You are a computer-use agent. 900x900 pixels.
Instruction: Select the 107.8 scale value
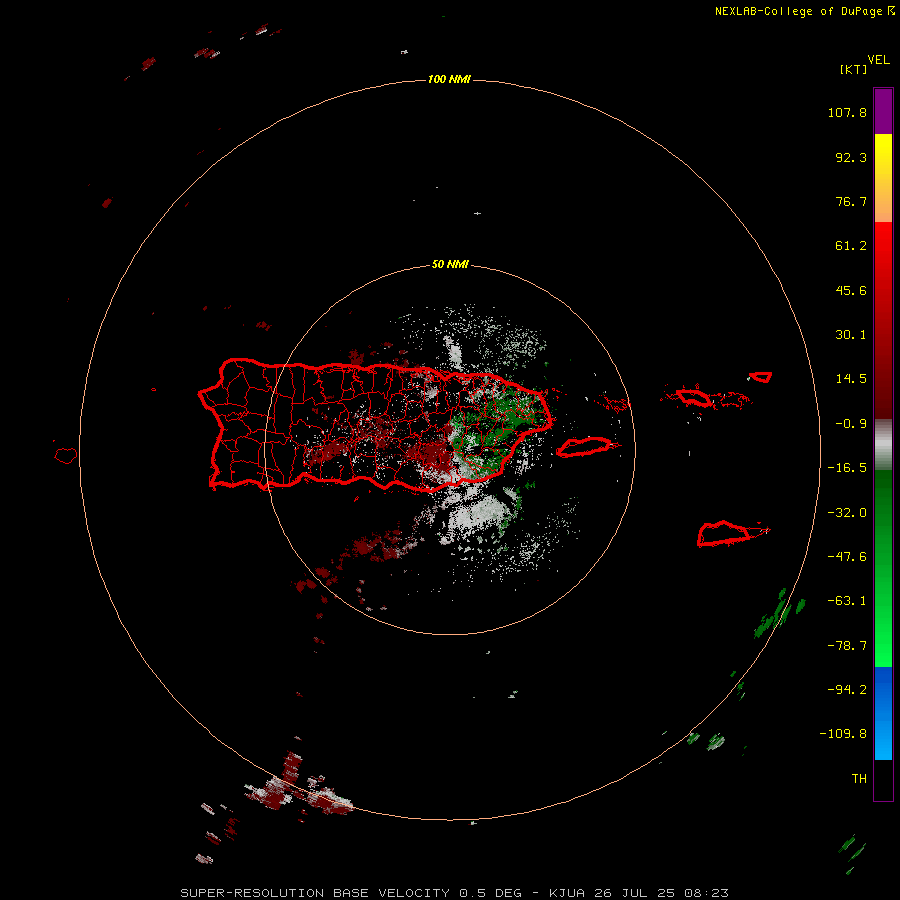[x=847, y=112]
